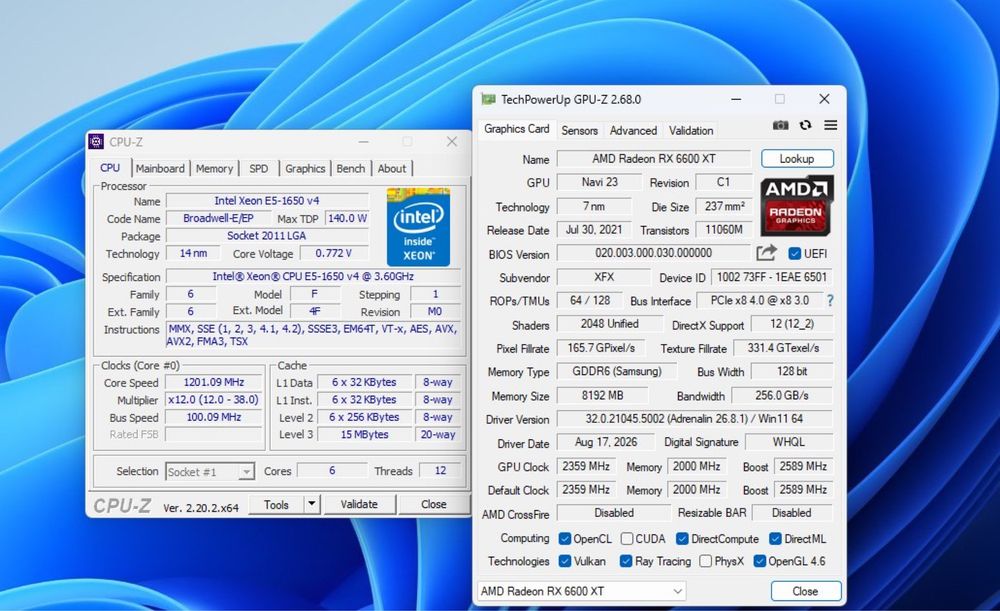This screenshot has height=611, width=1000.
Task: Switch to the Advanced tab in GPU-Z
Action: tap(633, 130)
